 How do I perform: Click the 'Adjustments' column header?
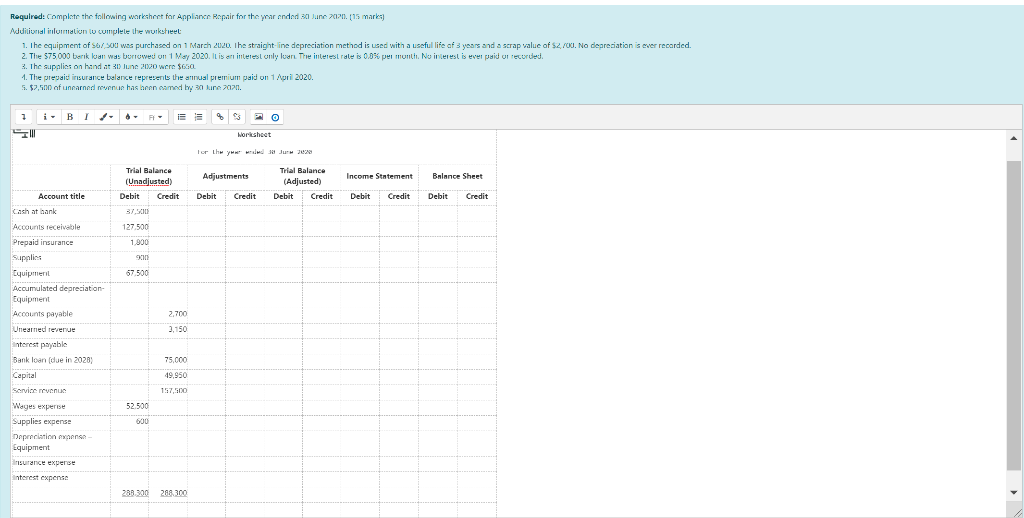(x=225, y=176)
